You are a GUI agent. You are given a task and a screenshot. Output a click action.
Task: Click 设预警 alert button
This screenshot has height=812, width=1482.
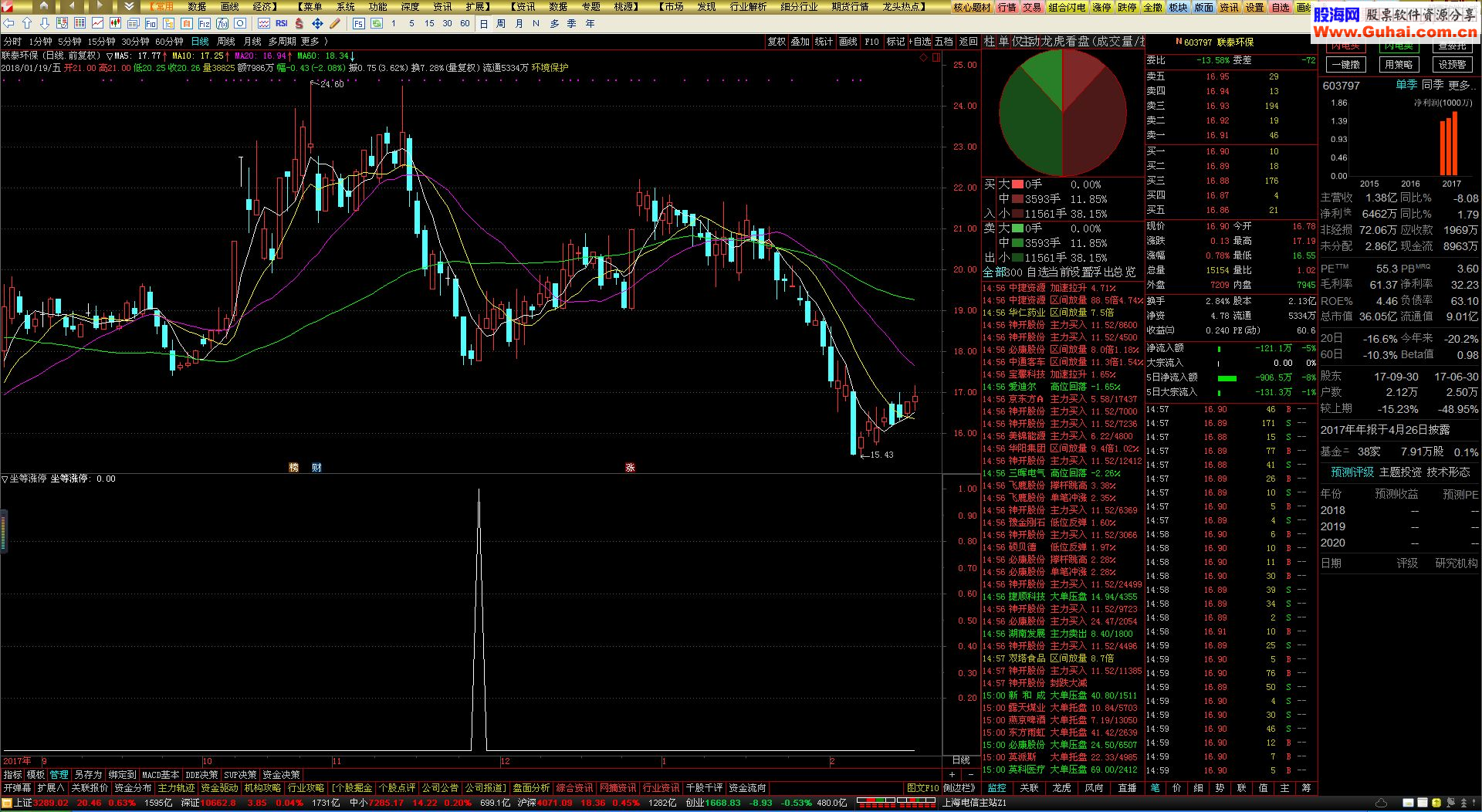tap(1452, 65)
